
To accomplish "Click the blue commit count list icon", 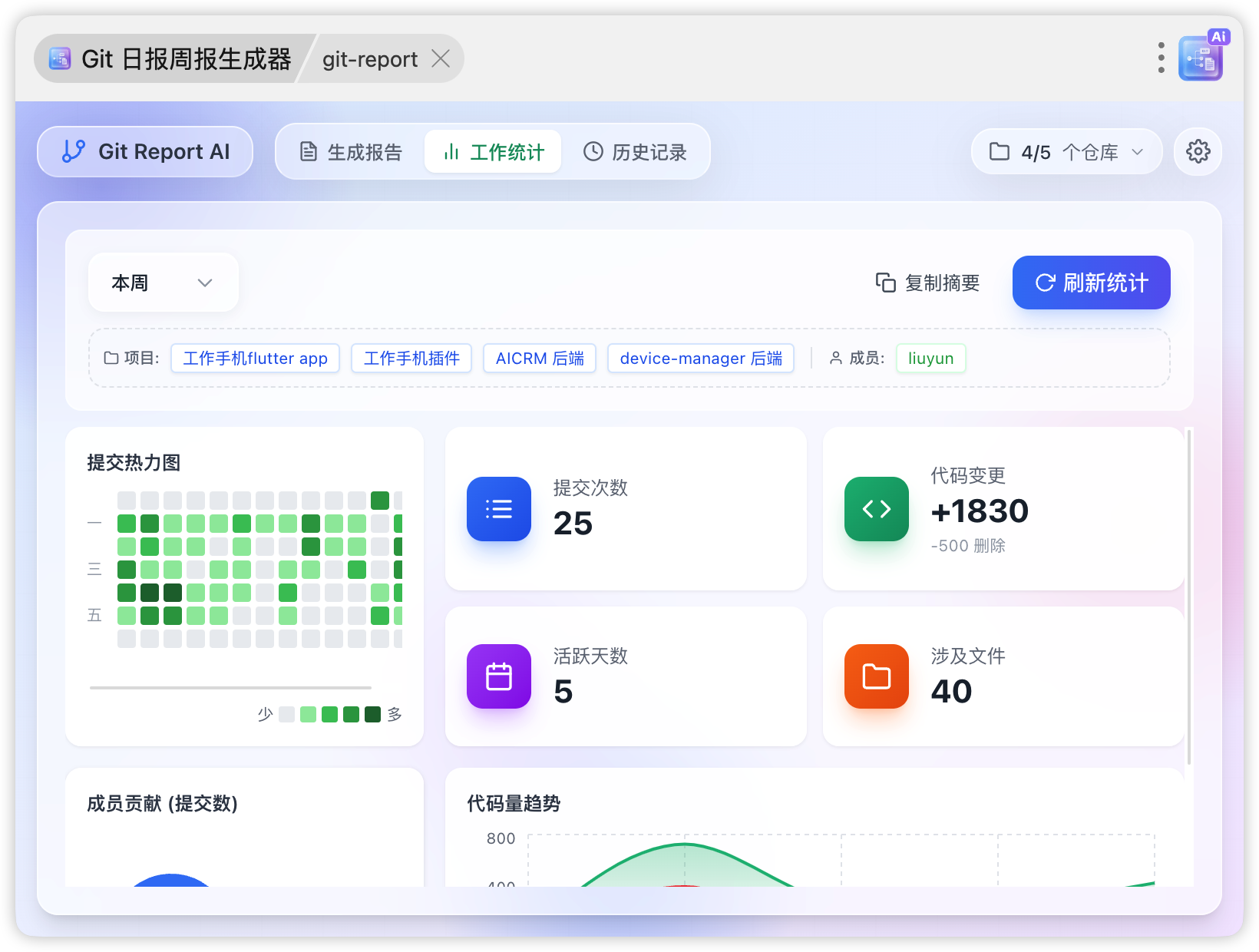I will (499, 509).
